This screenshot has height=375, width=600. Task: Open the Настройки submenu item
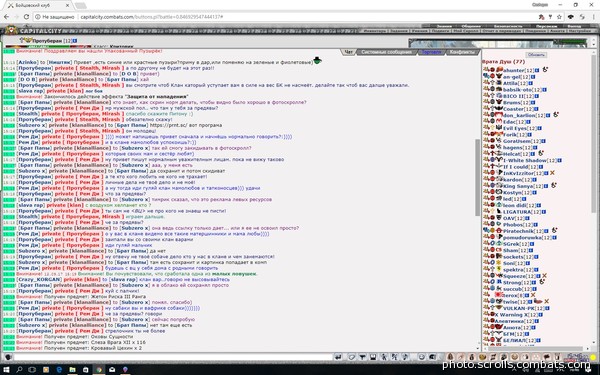point(580,31)
